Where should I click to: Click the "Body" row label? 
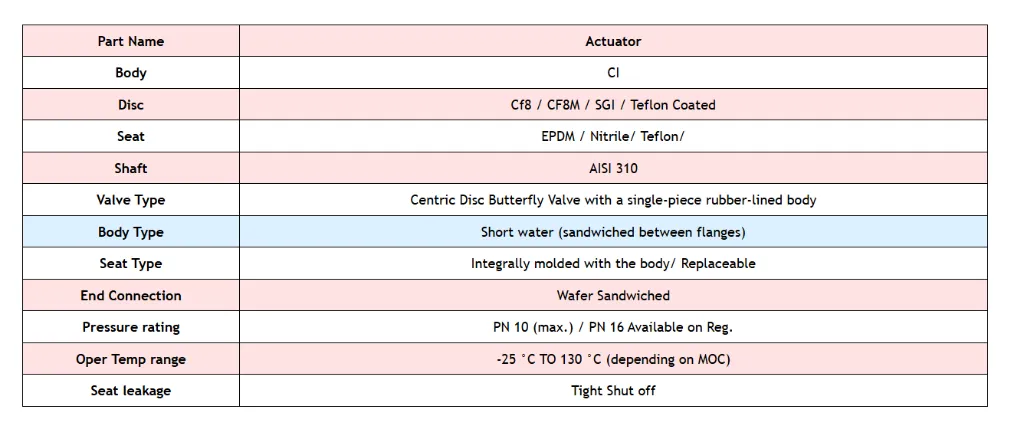(x=131, y=73)
